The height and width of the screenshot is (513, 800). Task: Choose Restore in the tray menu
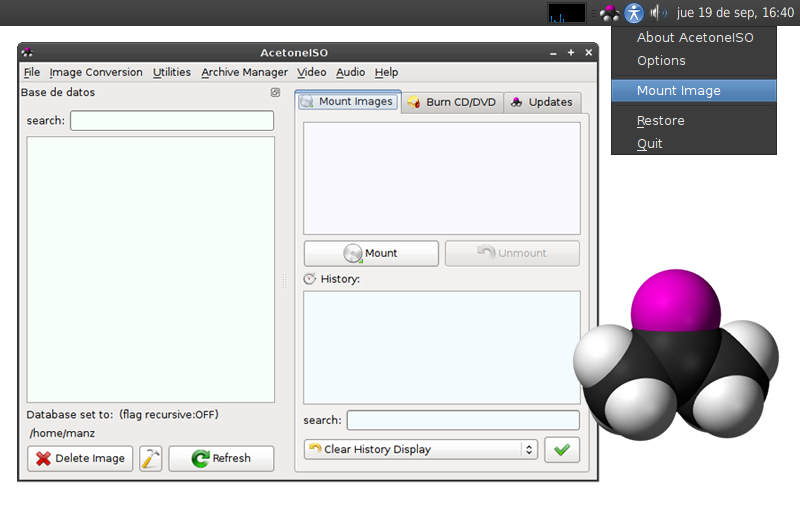pyautogui.click(x=694, y=121)
